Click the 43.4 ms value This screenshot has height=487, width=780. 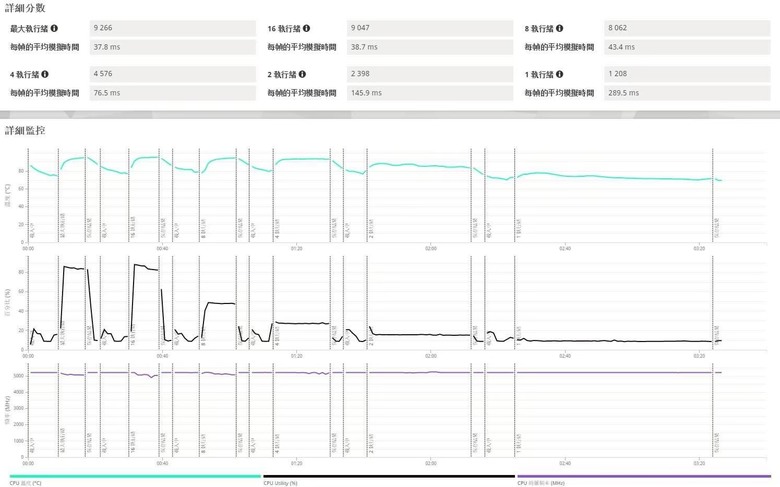(687, 47)
